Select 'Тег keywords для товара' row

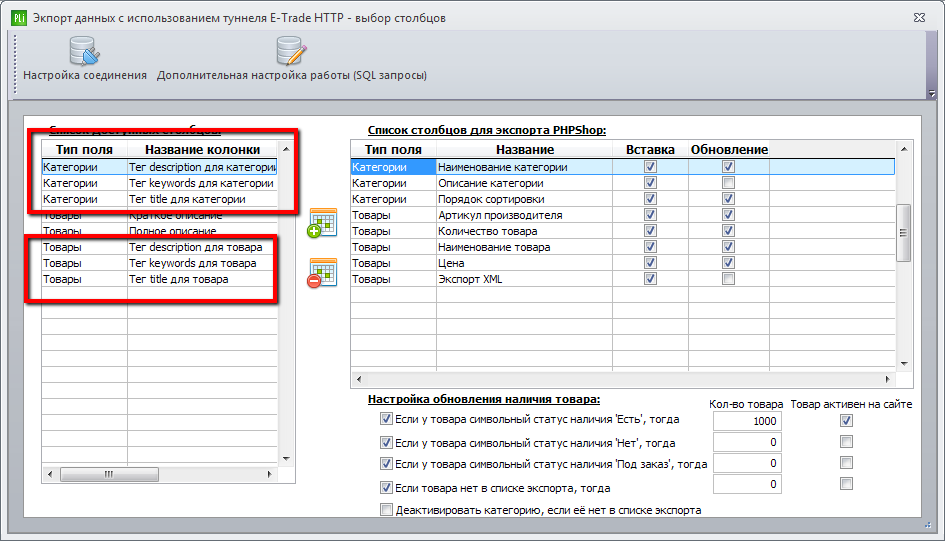[159, 263]
